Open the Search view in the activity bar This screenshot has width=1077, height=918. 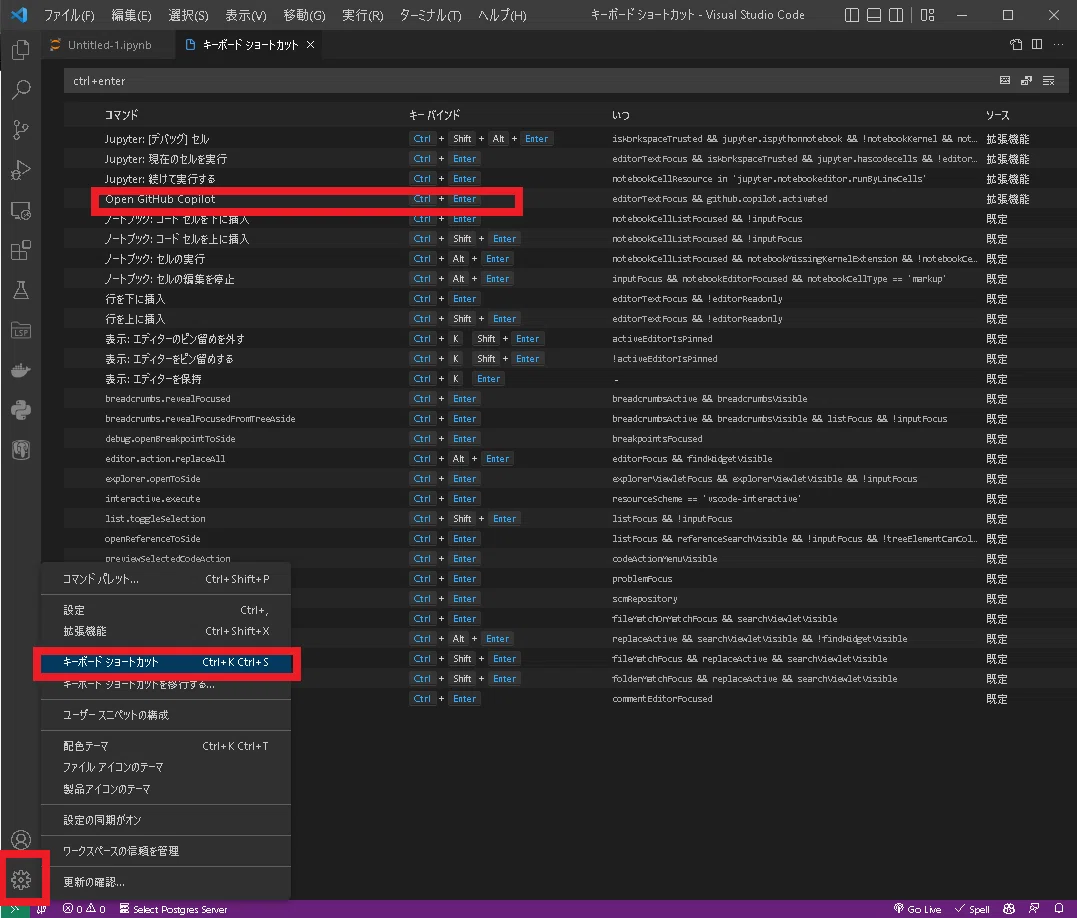(21, 89)
